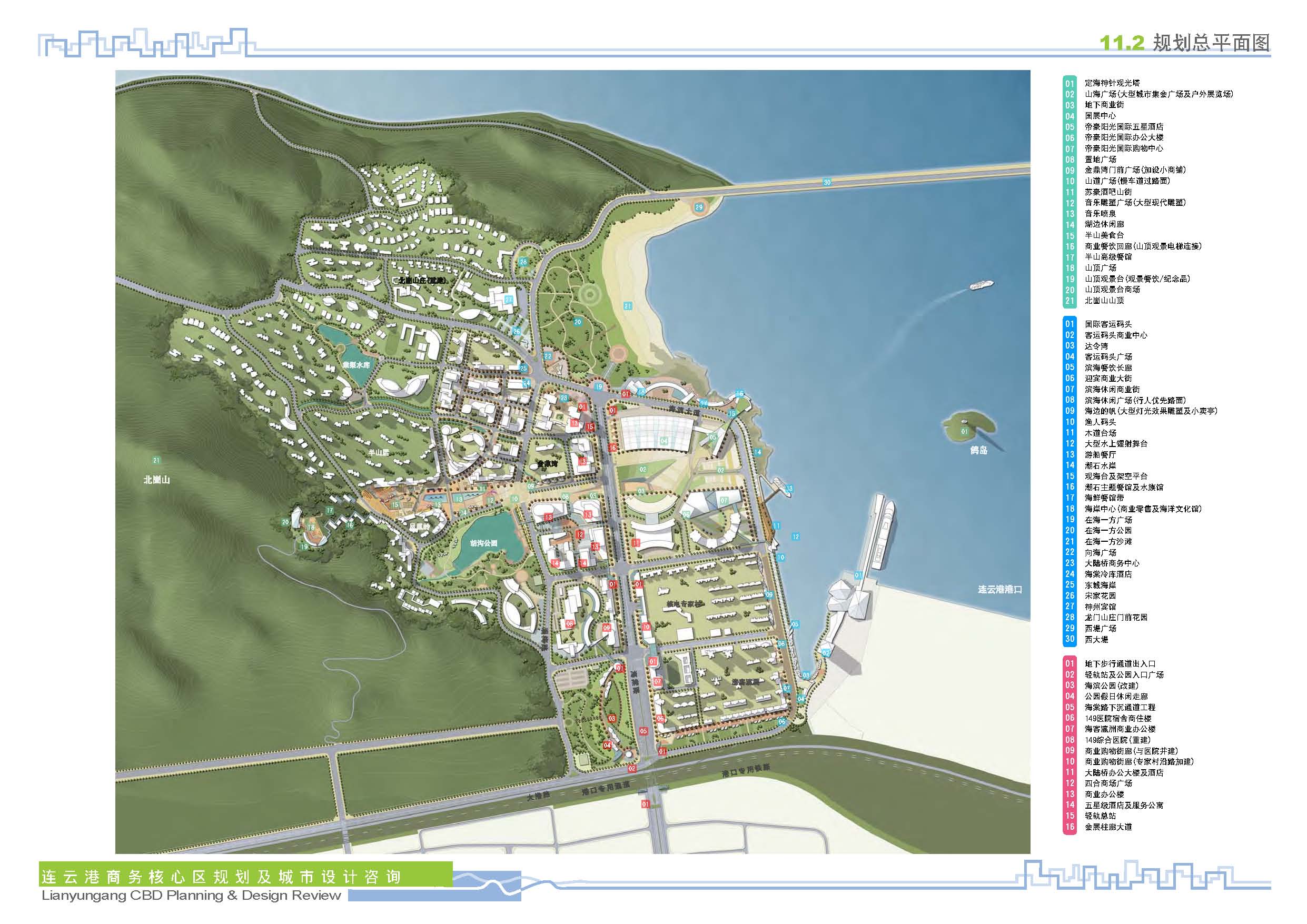
Task: Click legend entry '五星级酒店及服务公寓'
Action: coord(1124,805)
